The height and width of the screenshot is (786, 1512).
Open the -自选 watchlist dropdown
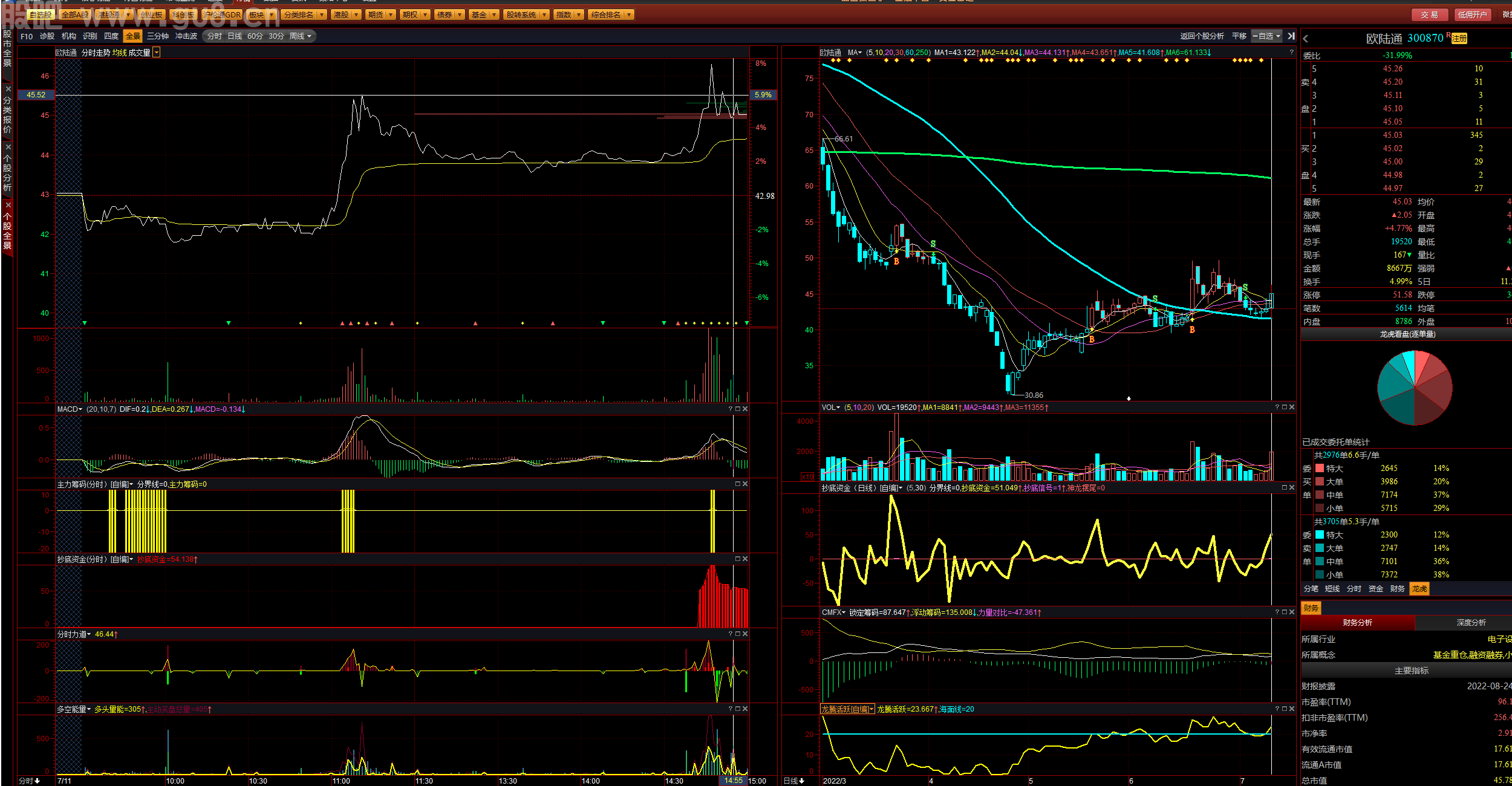1267,36
